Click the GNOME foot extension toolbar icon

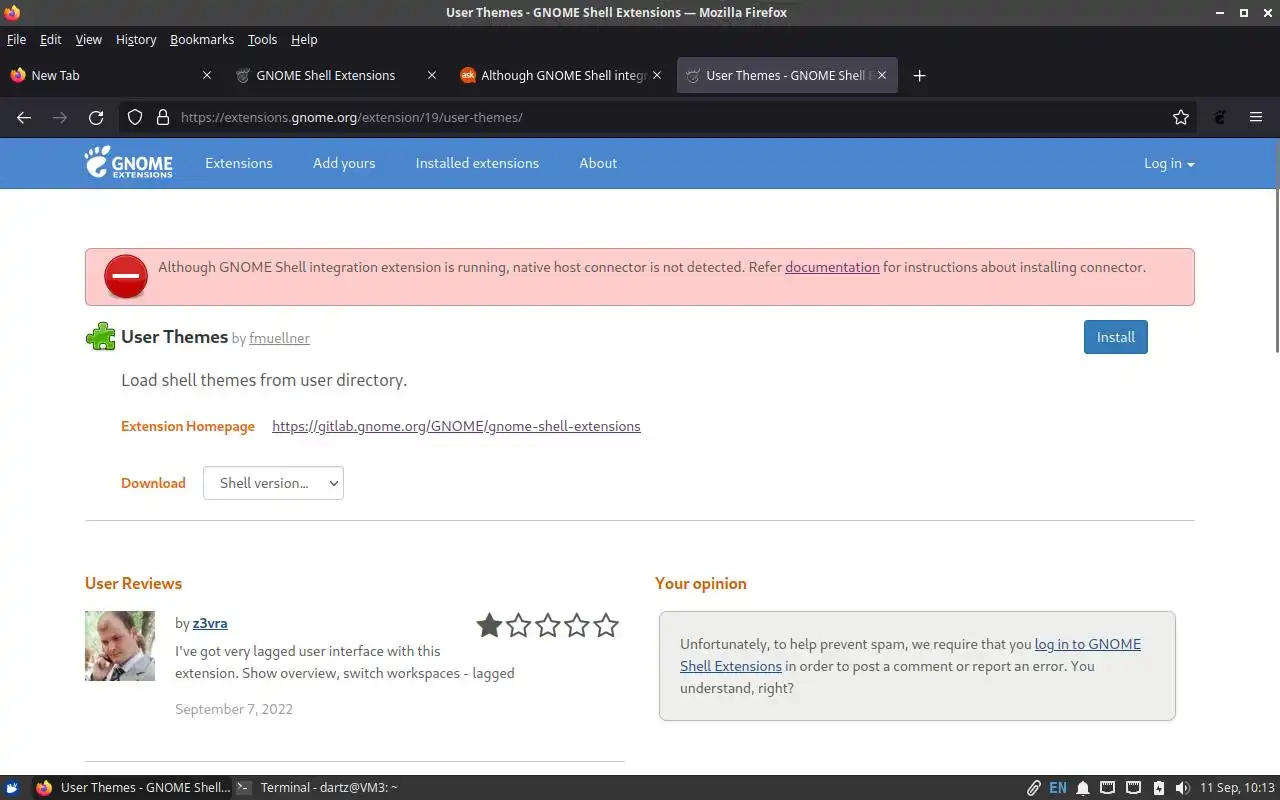(1220, 117)
